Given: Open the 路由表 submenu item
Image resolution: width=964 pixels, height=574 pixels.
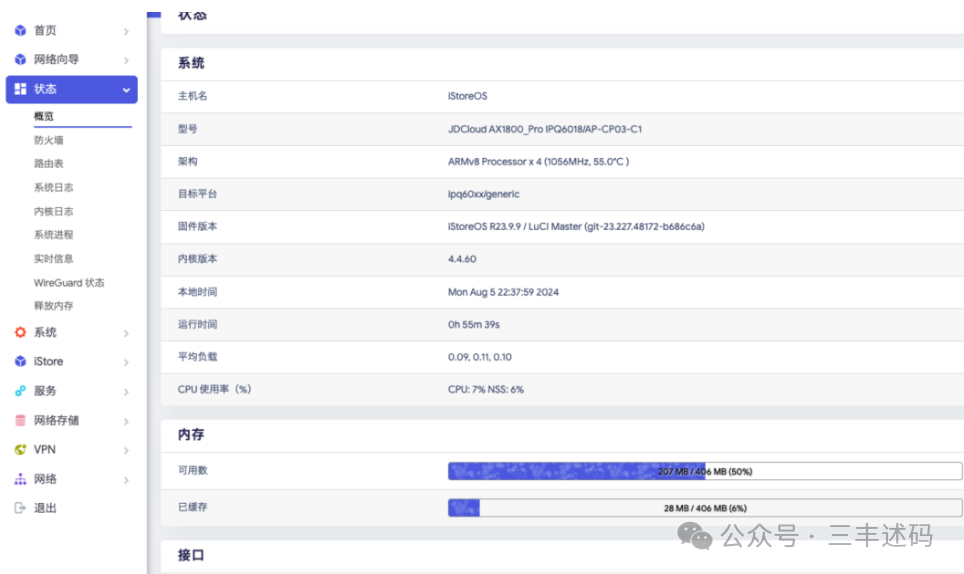Looking at the screenshot, I should [x=49, y=163].
